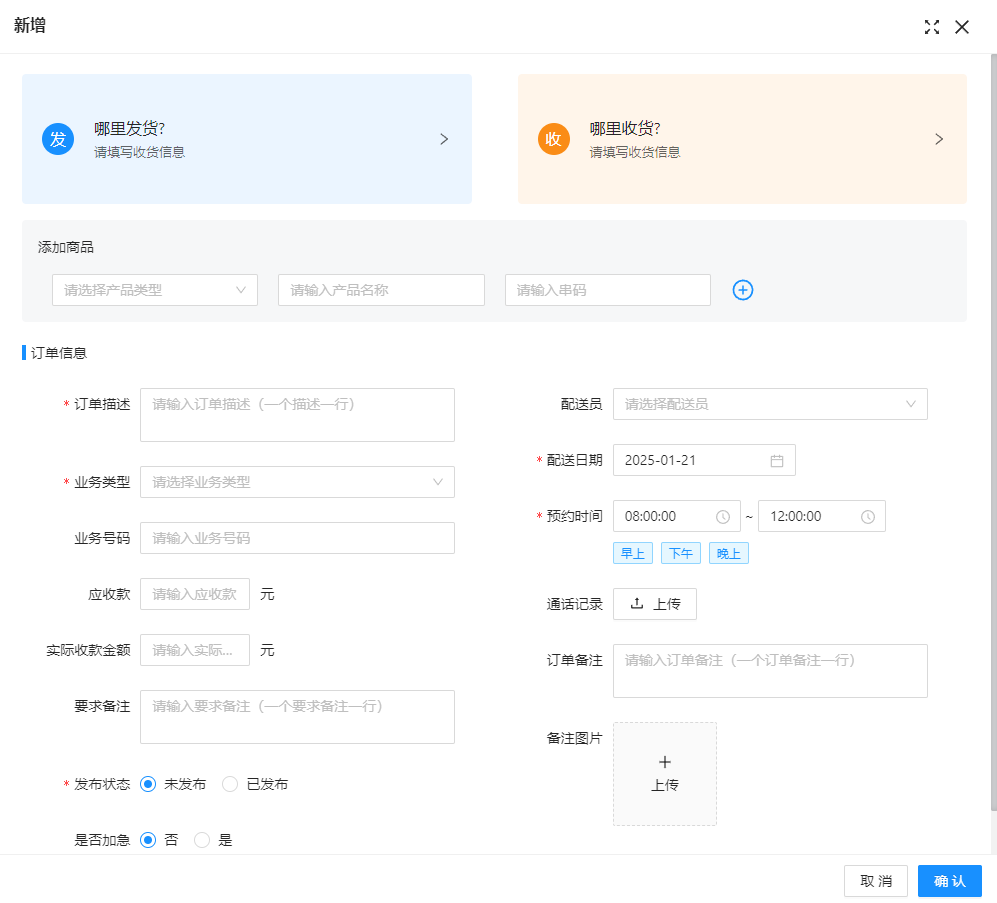This screenshot has height=903, width=997.
Task: Choose the 早上 time preset tag
Action: pos(633,553)
